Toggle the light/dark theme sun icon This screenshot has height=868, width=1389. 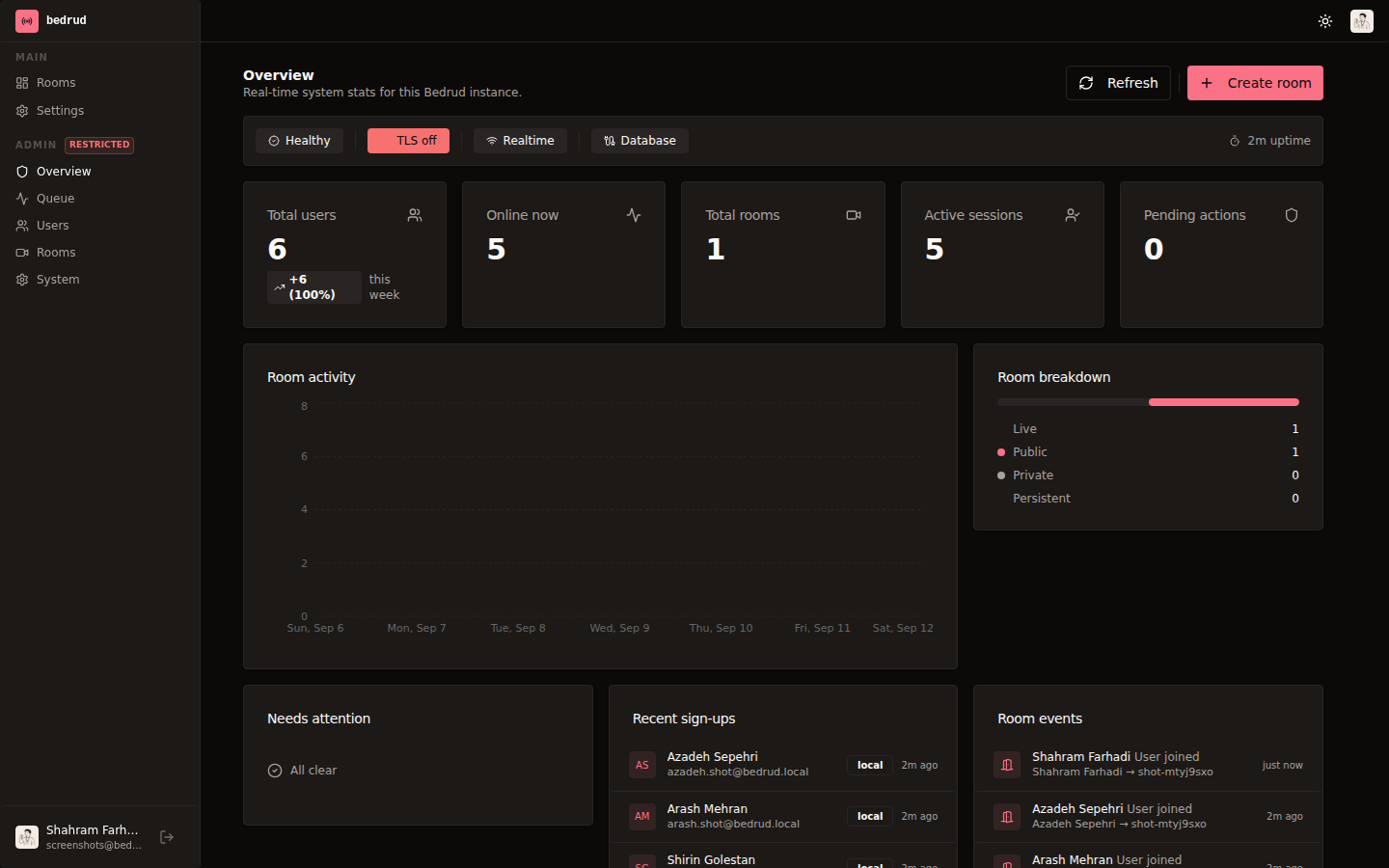click(1325, 21)
